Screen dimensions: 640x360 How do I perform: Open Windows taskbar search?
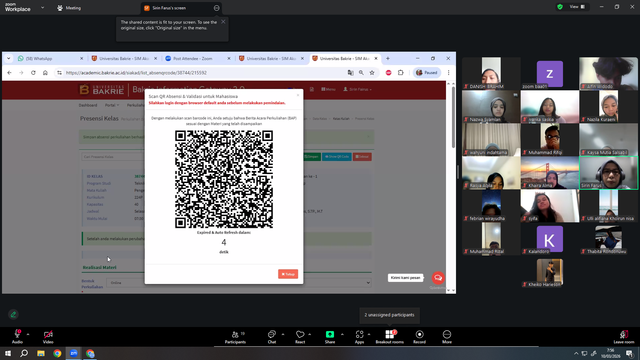point(24,353)
